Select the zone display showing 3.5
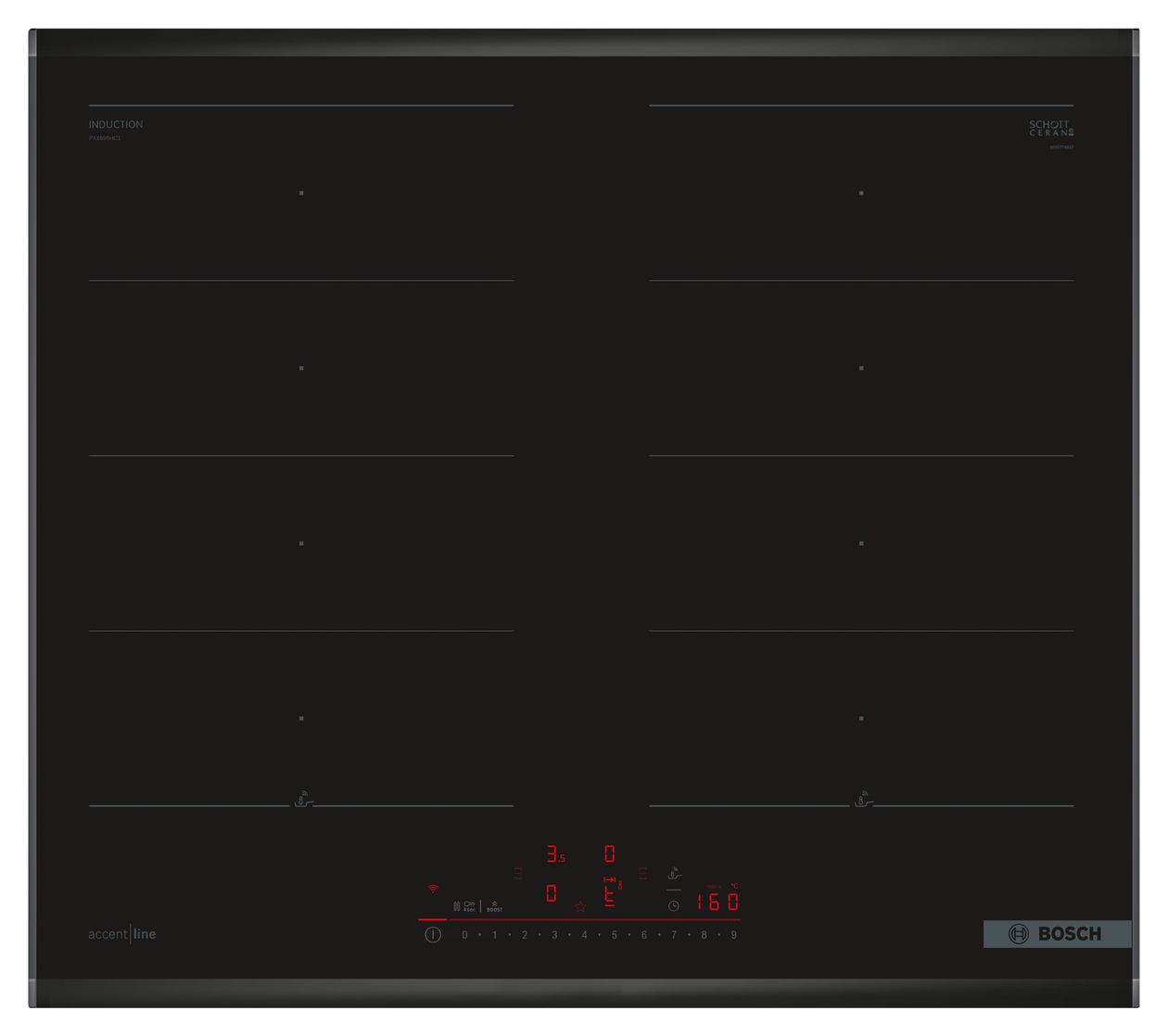 [x=554, y=854]
